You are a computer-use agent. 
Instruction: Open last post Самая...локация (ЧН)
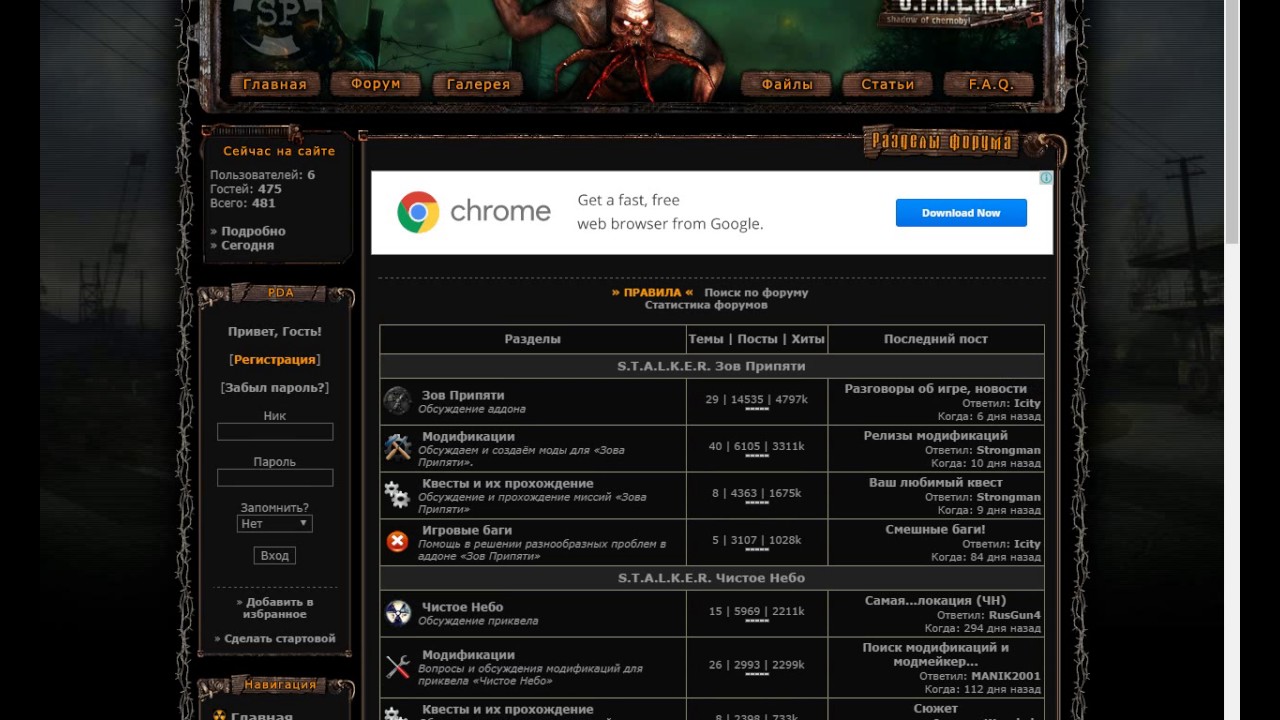(x=936, y=600)
